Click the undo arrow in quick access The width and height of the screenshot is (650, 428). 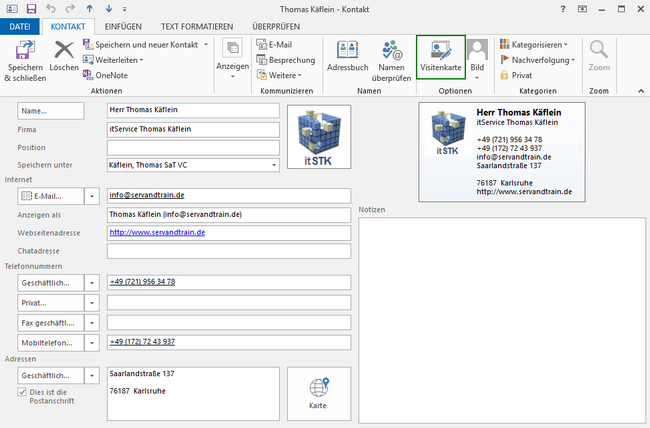click(51, 8)
